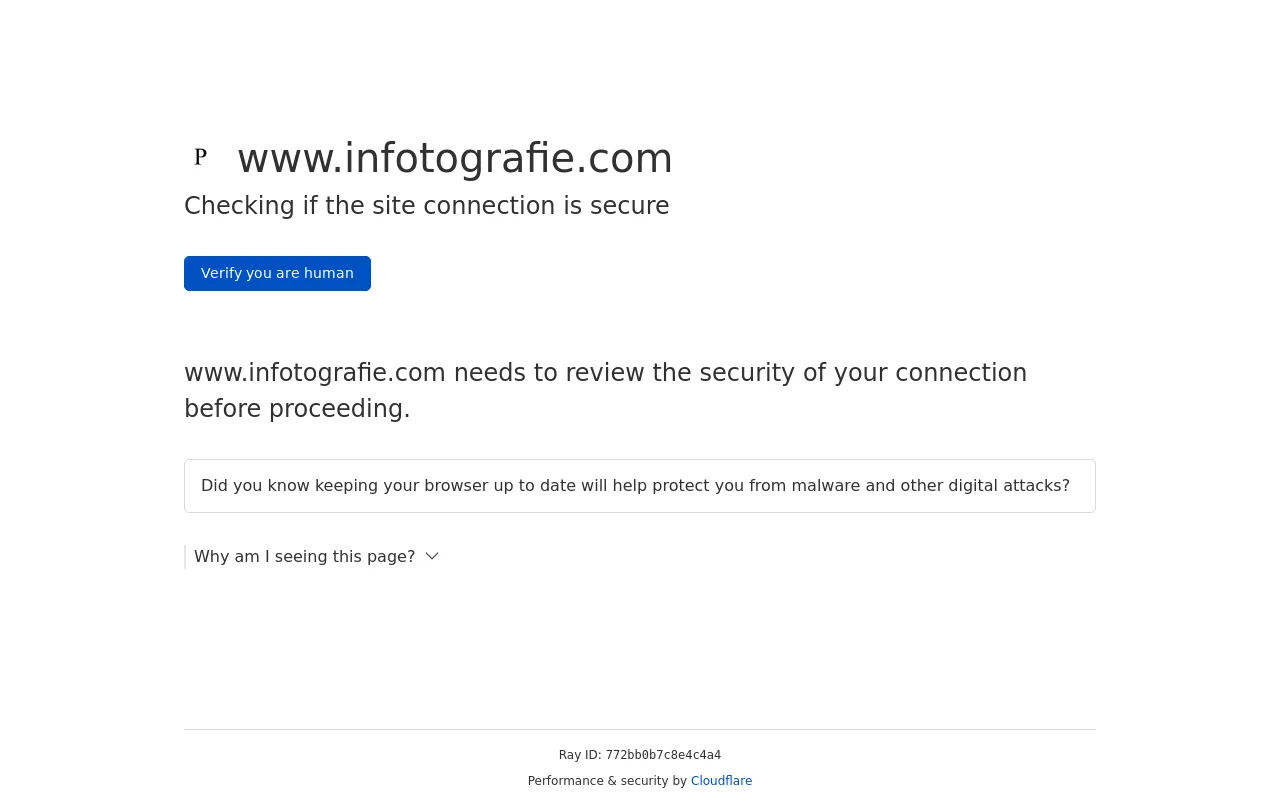
Task: Click the word malware in the tip
Action: click(x=825, y=486)
